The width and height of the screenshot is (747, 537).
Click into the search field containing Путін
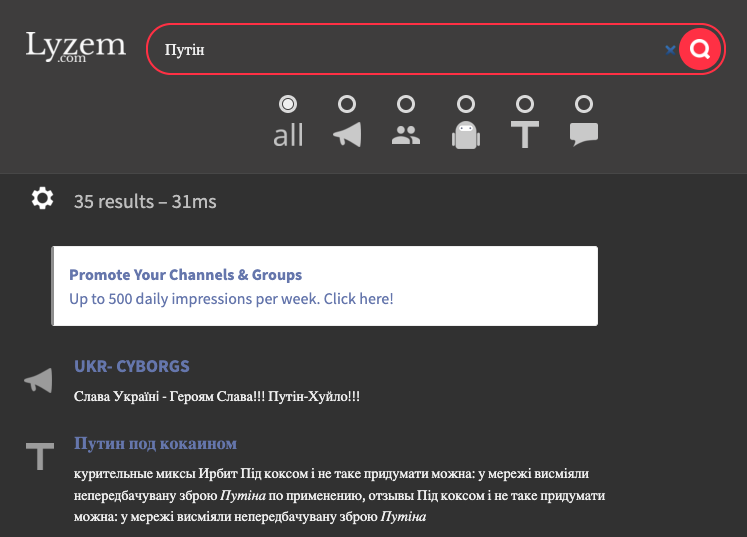click(x=410, y=50)
